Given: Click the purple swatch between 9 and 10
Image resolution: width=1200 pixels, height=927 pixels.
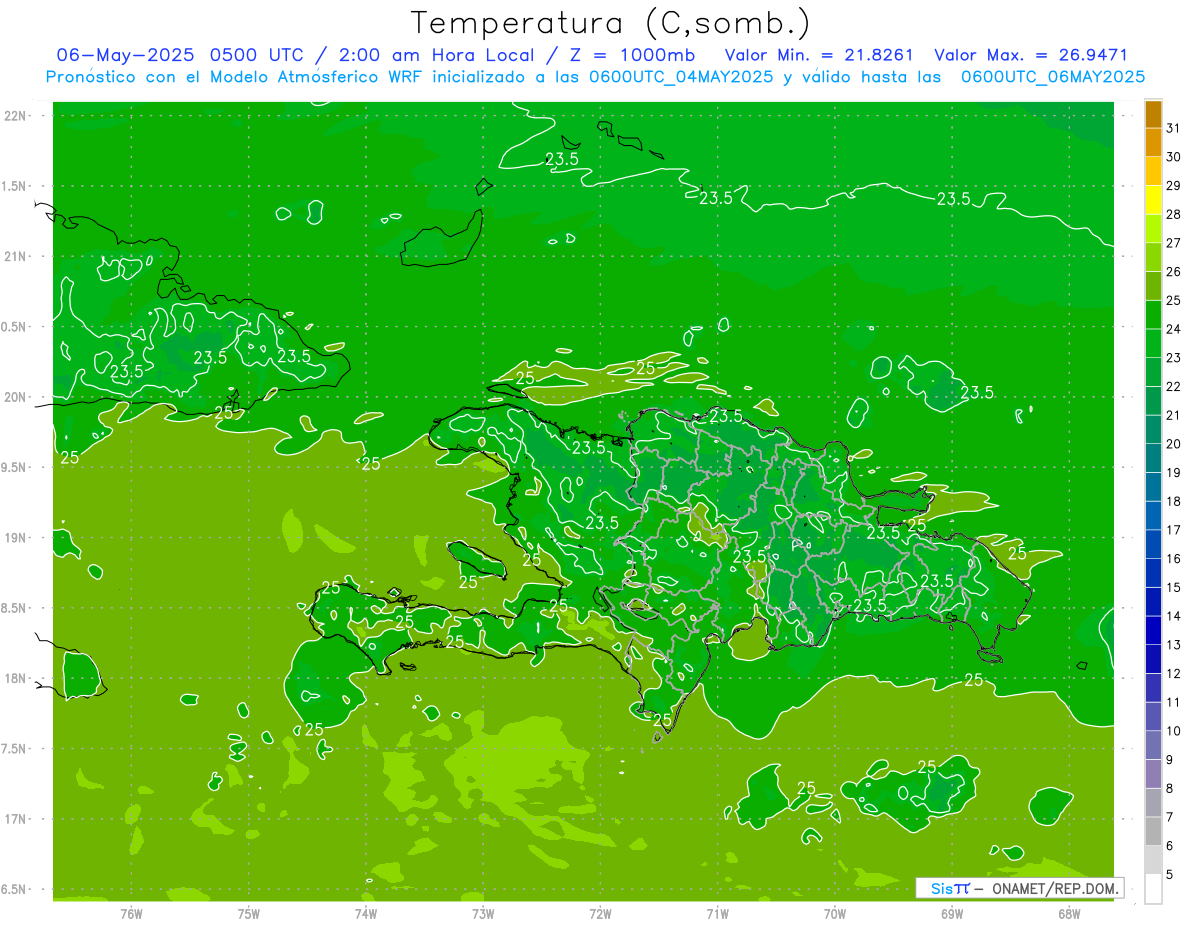Looking at the screenshot, I should pos(1153,745).
